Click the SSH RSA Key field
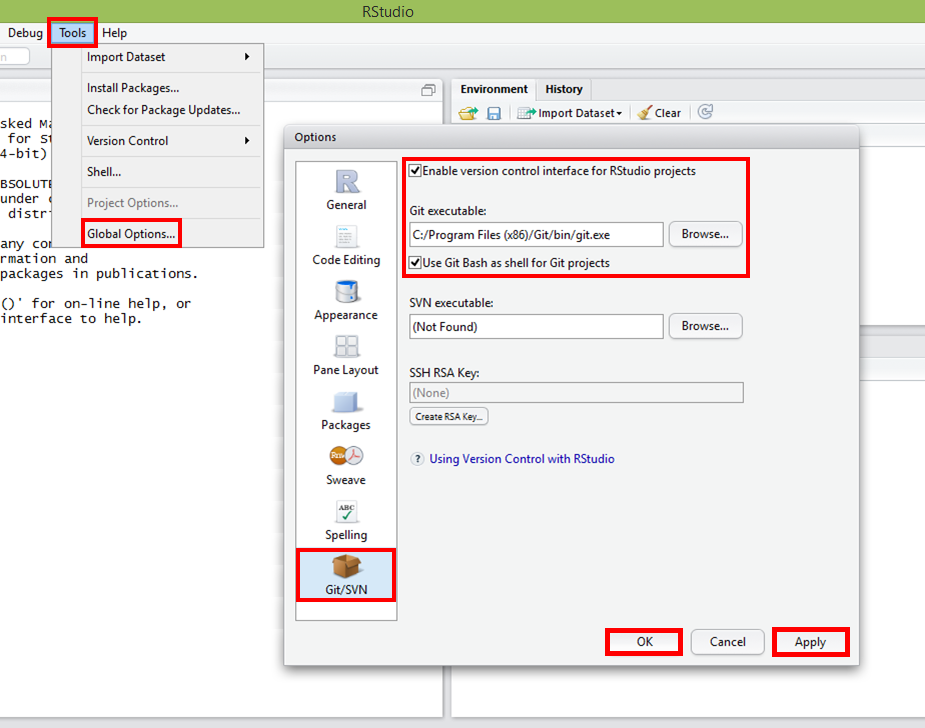This screenshot has height=728, width=925. [x=576, y=393]
